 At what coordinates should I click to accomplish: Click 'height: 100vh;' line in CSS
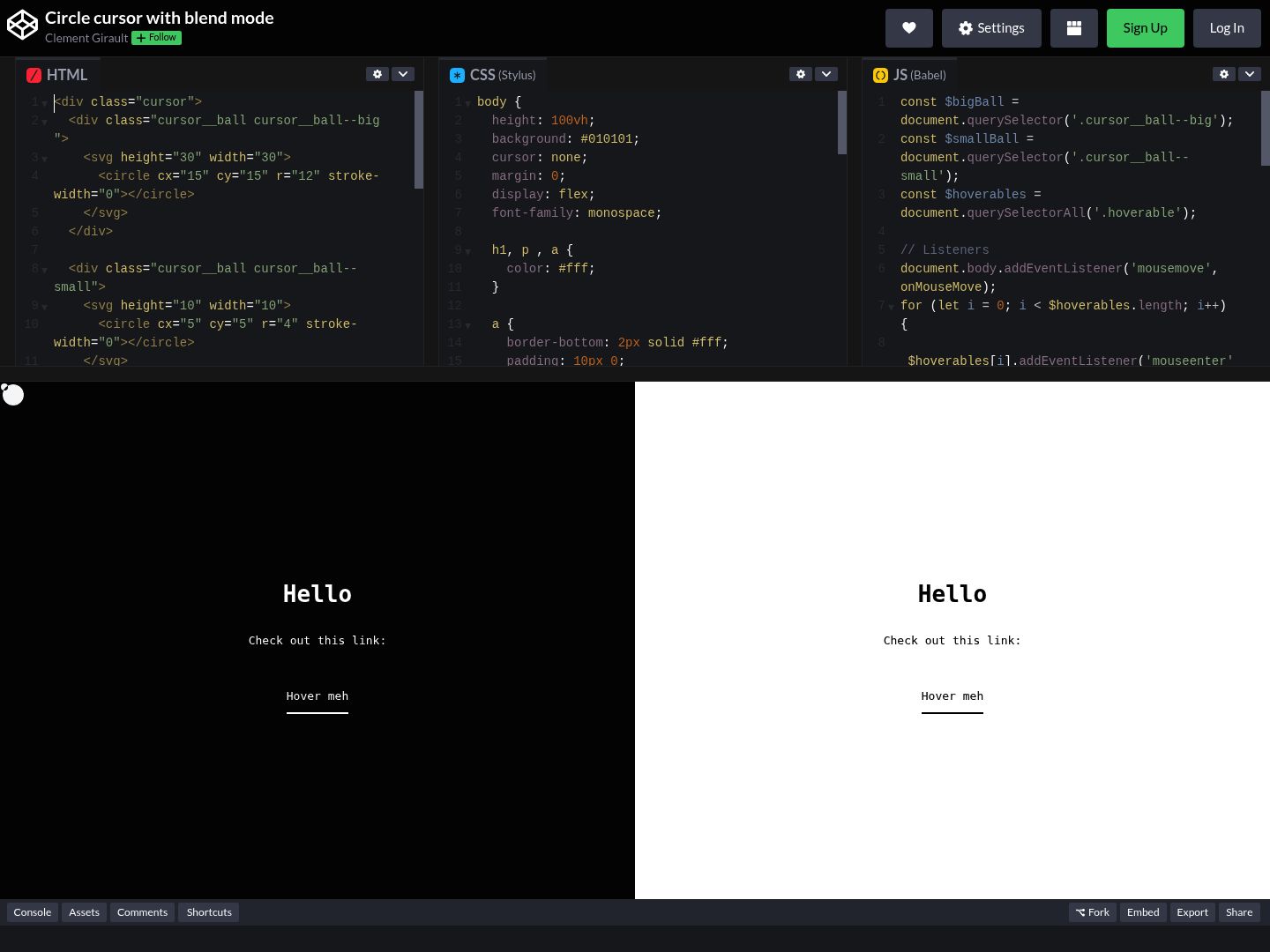[x=543, y=121]
